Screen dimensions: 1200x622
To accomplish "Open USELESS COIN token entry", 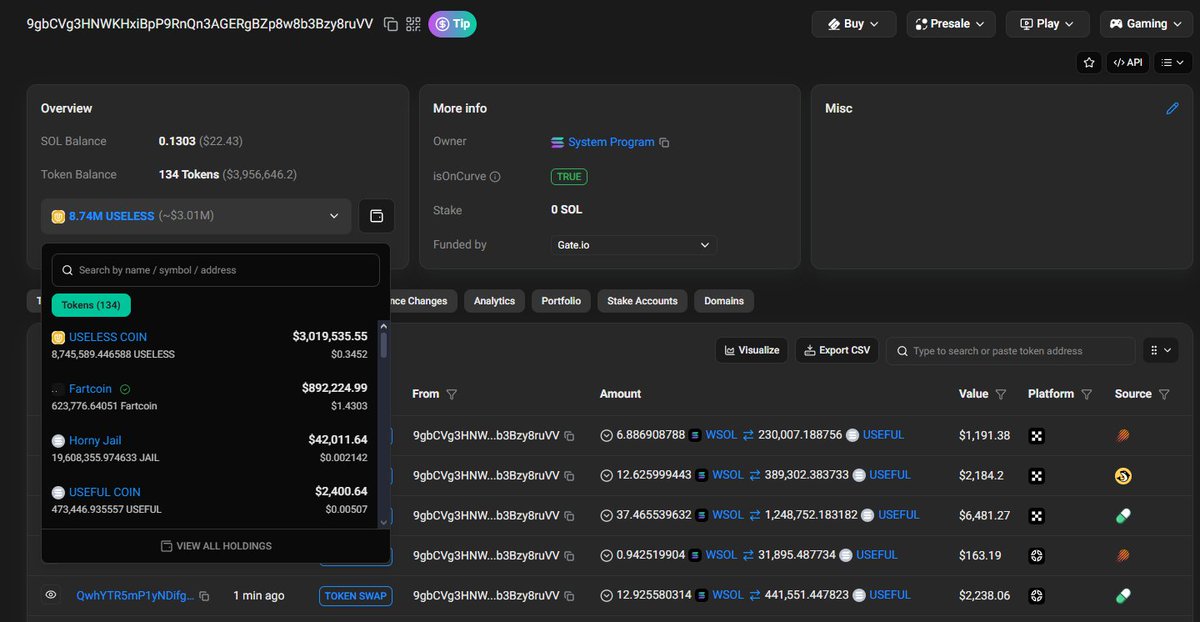I will click(108, 337).
